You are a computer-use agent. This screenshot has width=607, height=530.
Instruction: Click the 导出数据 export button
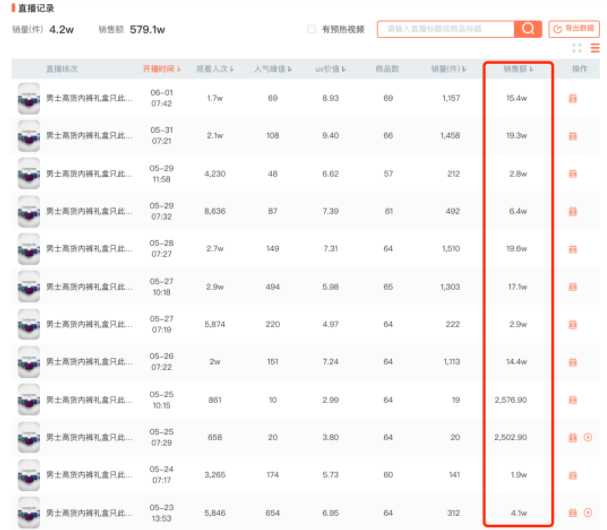click(x=575, y=29)
